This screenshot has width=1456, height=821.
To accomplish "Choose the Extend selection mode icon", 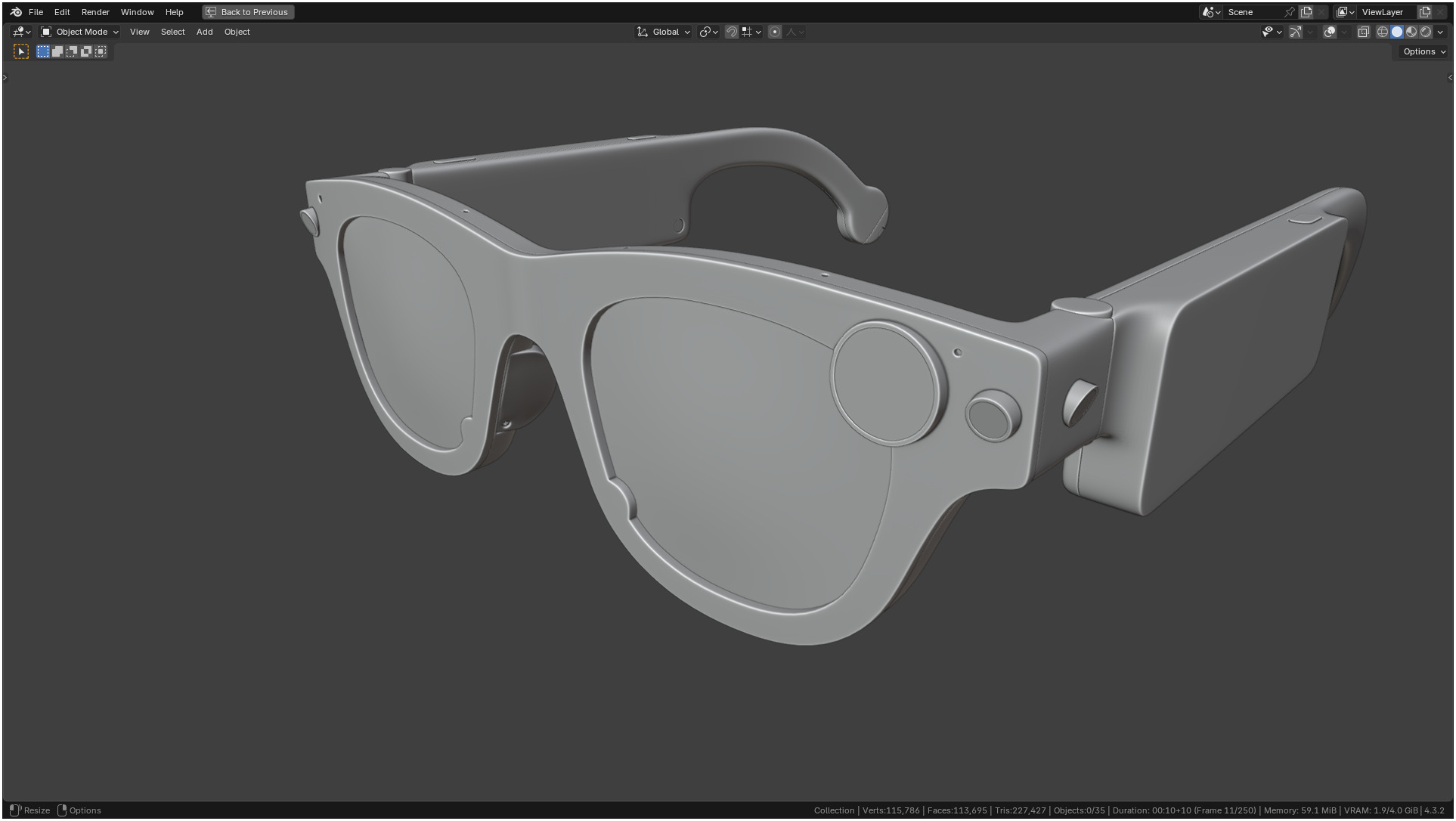I will 57,51.
